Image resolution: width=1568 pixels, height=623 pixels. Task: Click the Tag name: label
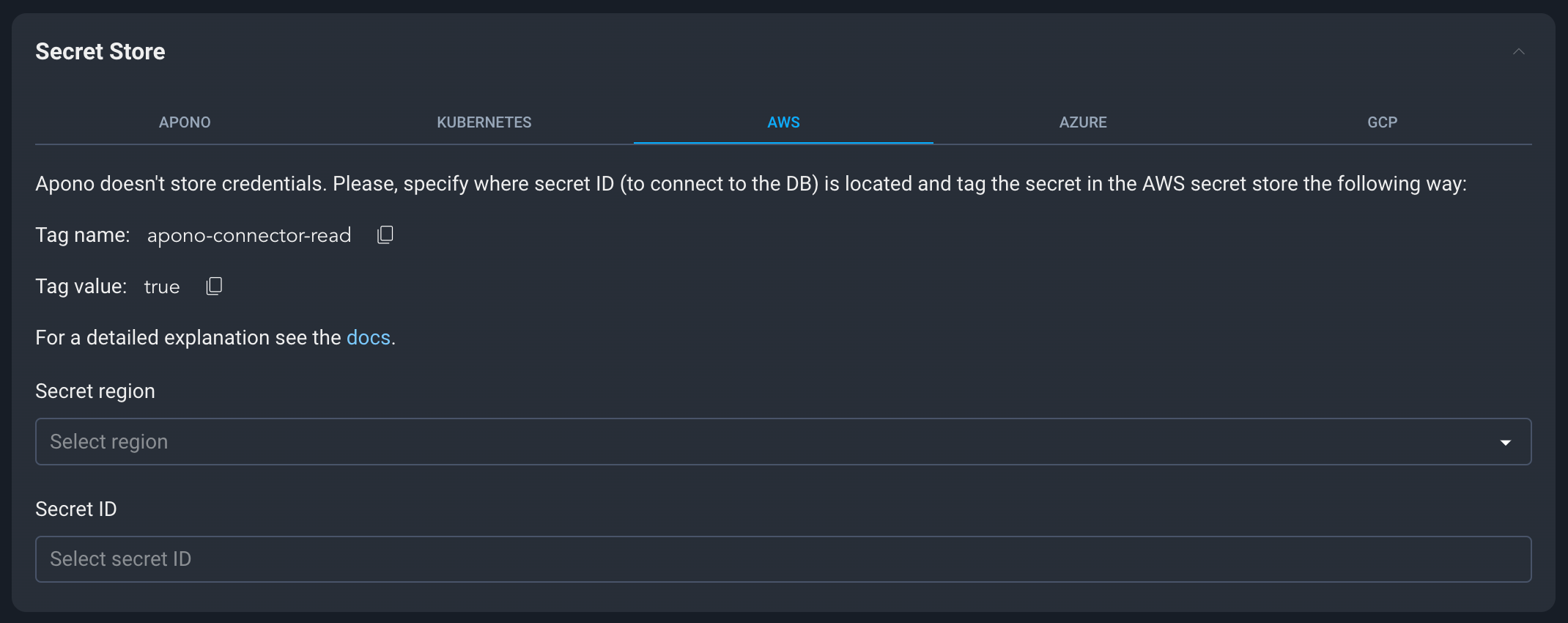coord(83,235)
